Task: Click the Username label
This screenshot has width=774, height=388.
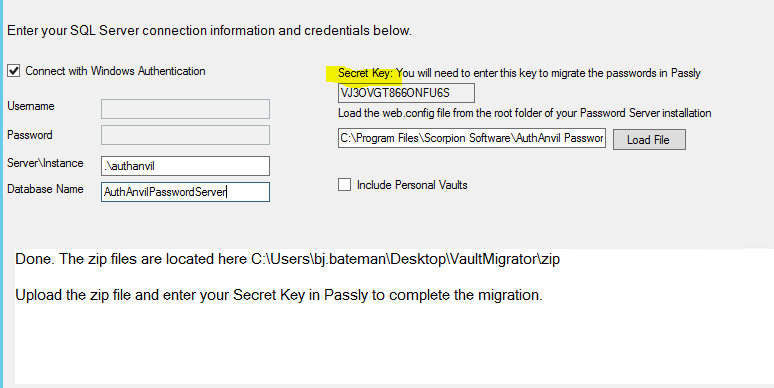Action: [x=31, y=106]
